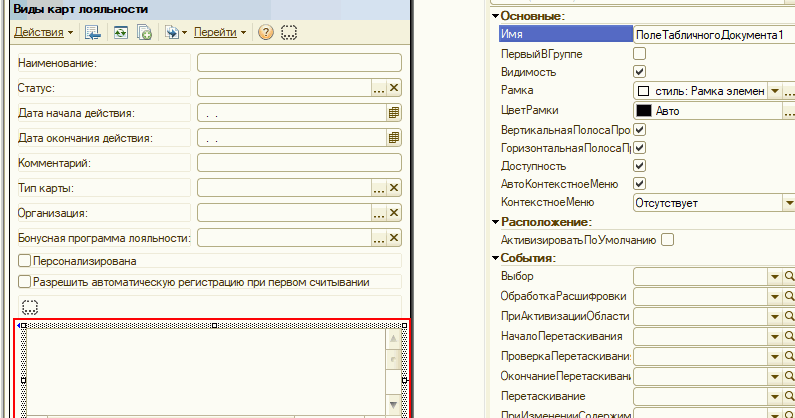The image size is (795, 418).
Task: Clear the Организация field
Action: pos(394,213)
